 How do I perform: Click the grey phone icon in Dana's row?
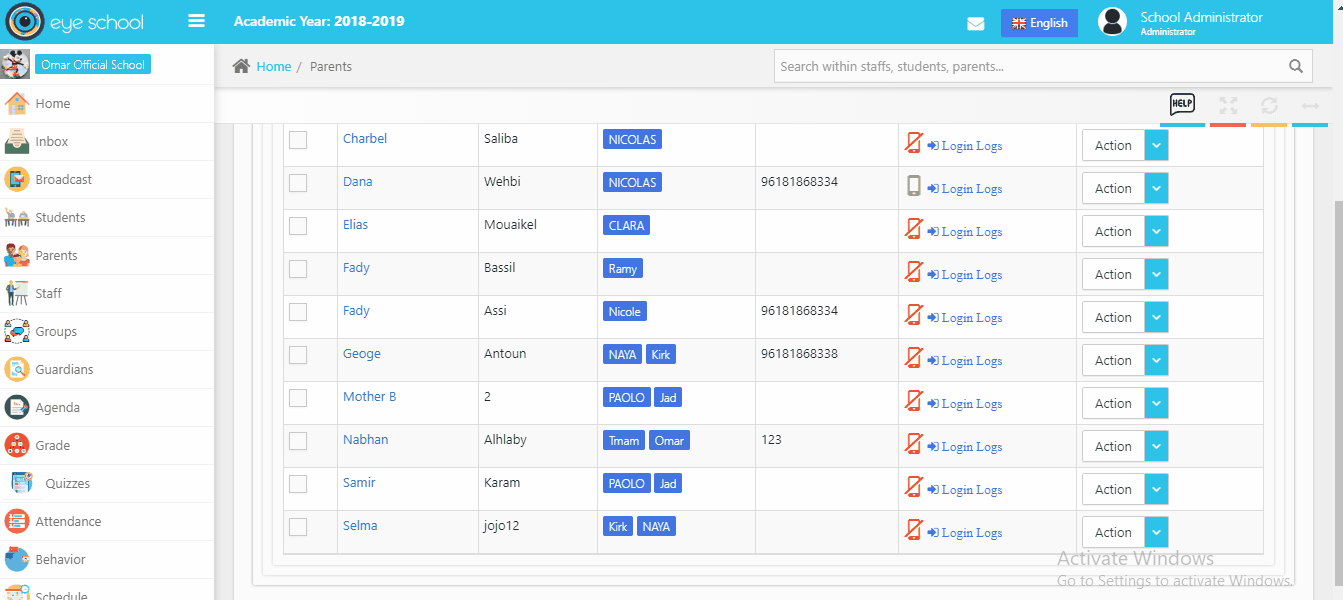point(913,186)
